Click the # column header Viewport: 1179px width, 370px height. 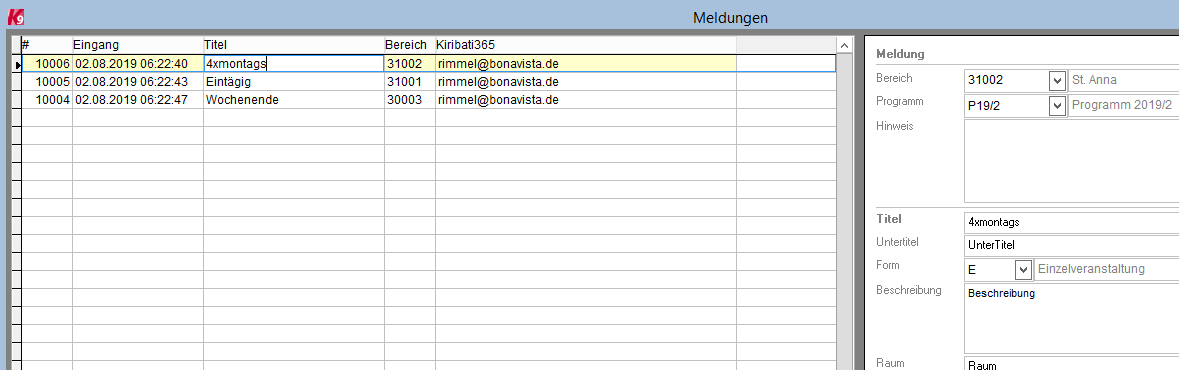click(47, 45)
